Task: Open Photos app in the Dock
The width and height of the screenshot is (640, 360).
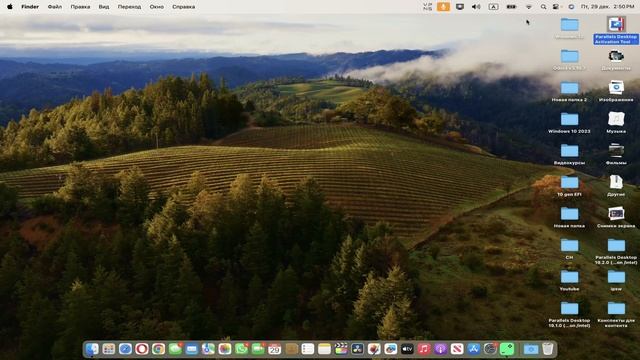Action: click(x=225, y=349)
